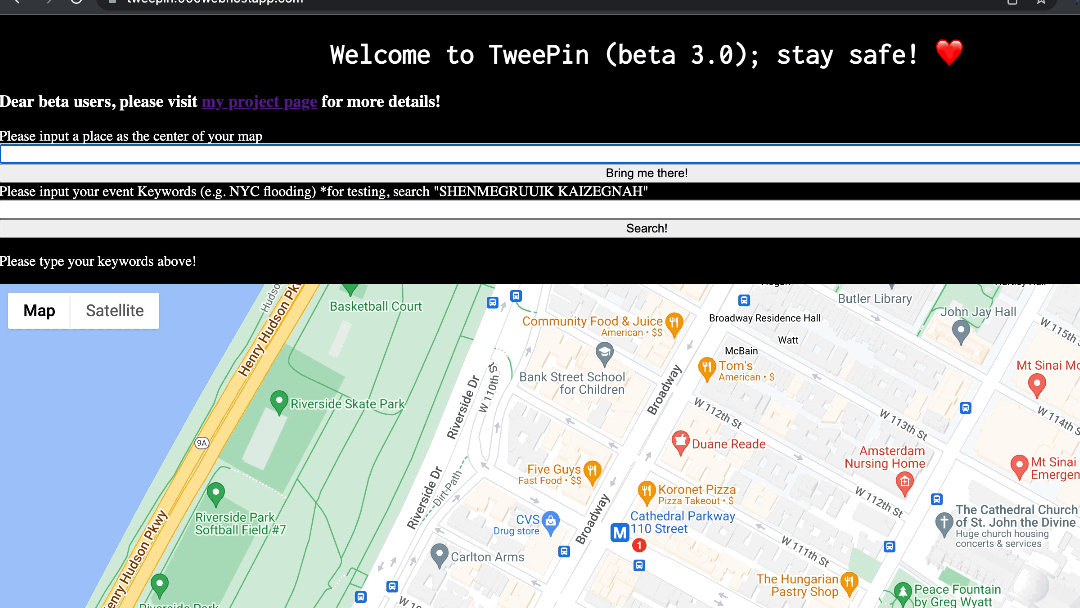Viewport: 1080px width, 608px height.
Task: Click the Cathedral Parkway subway M icon
Action: [x=620, y=532]
